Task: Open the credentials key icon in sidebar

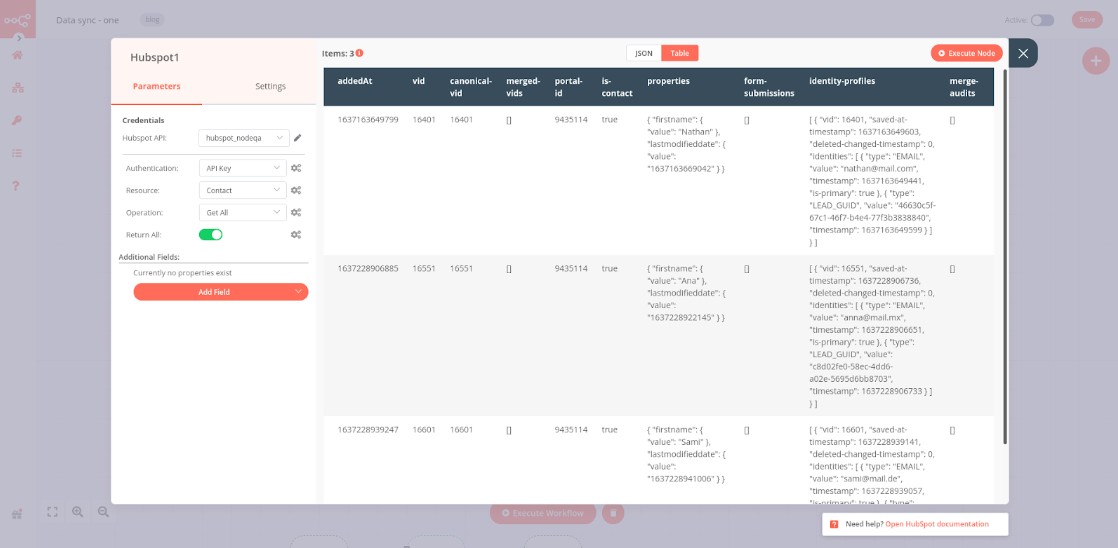Action: (17, 120)
